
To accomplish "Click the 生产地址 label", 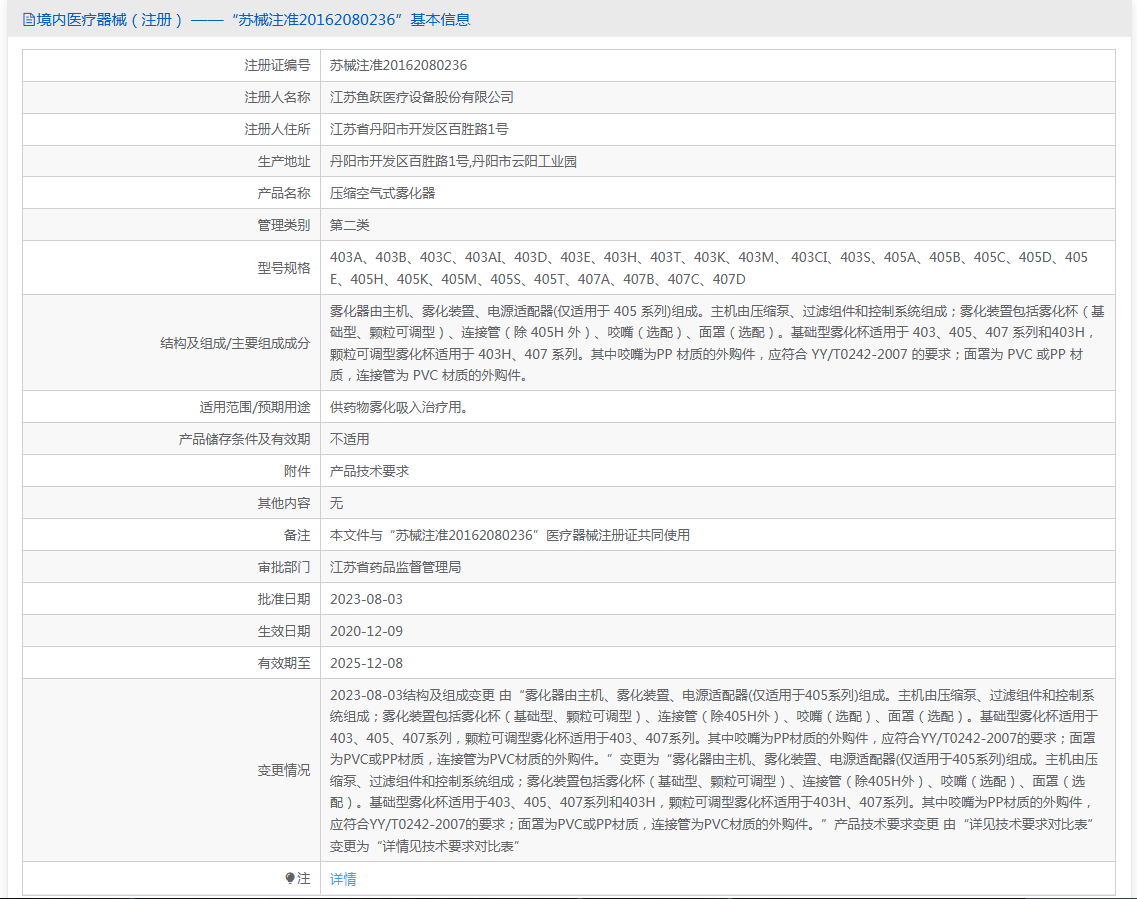I will (284, 161).
